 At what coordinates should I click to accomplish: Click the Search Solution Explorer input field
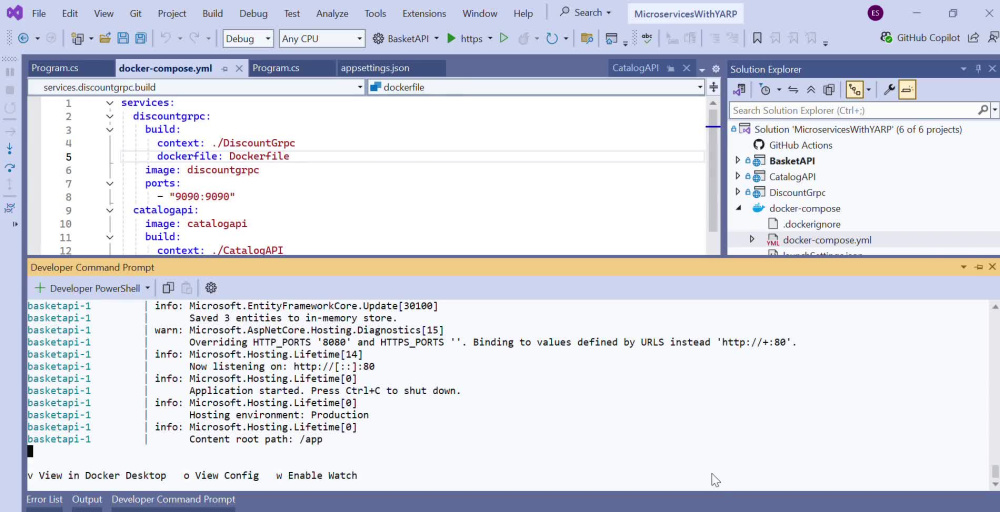tap(855, 110)
